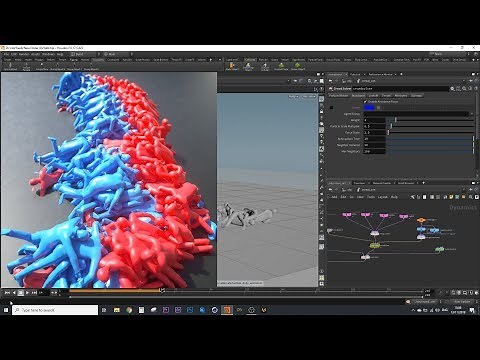The height and width of the screenshot is (360, 480).
Task: Click the Max Neighbors value field
Action: click(375, 151)
